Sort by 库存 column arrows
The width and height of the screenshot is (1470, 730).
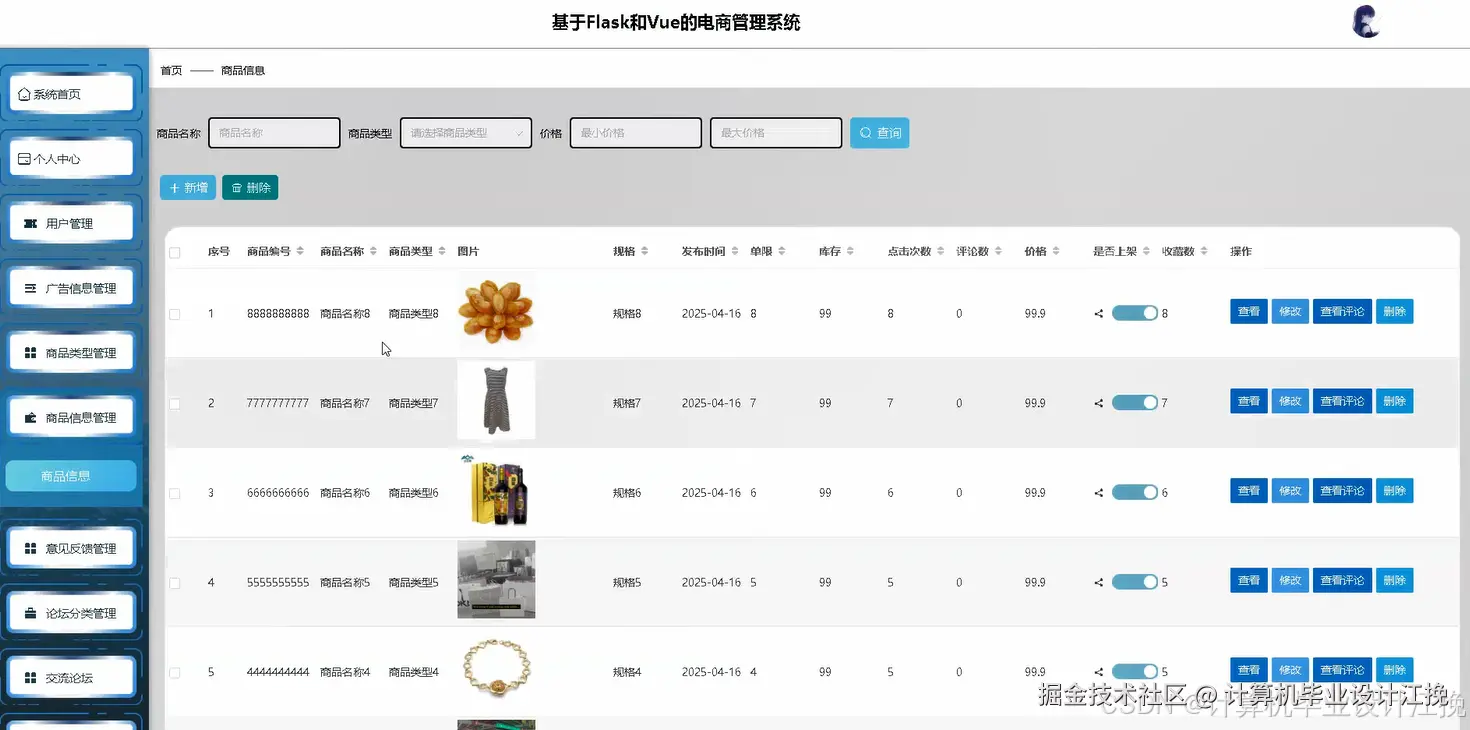pyautogui.click(x=850, y=251)
